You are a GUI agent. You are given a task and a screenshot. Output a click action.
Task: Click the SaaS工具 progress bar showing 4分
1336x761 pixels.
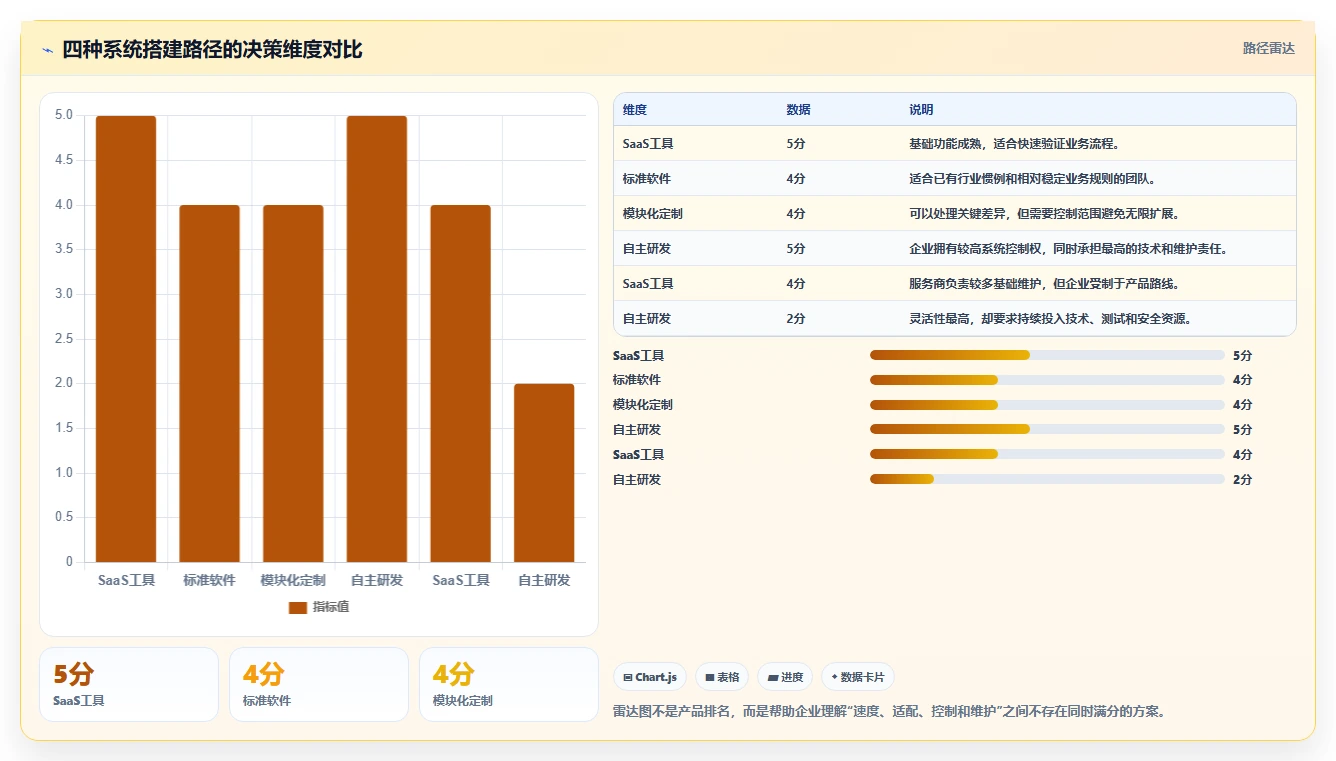click(x=1047, y=454)
